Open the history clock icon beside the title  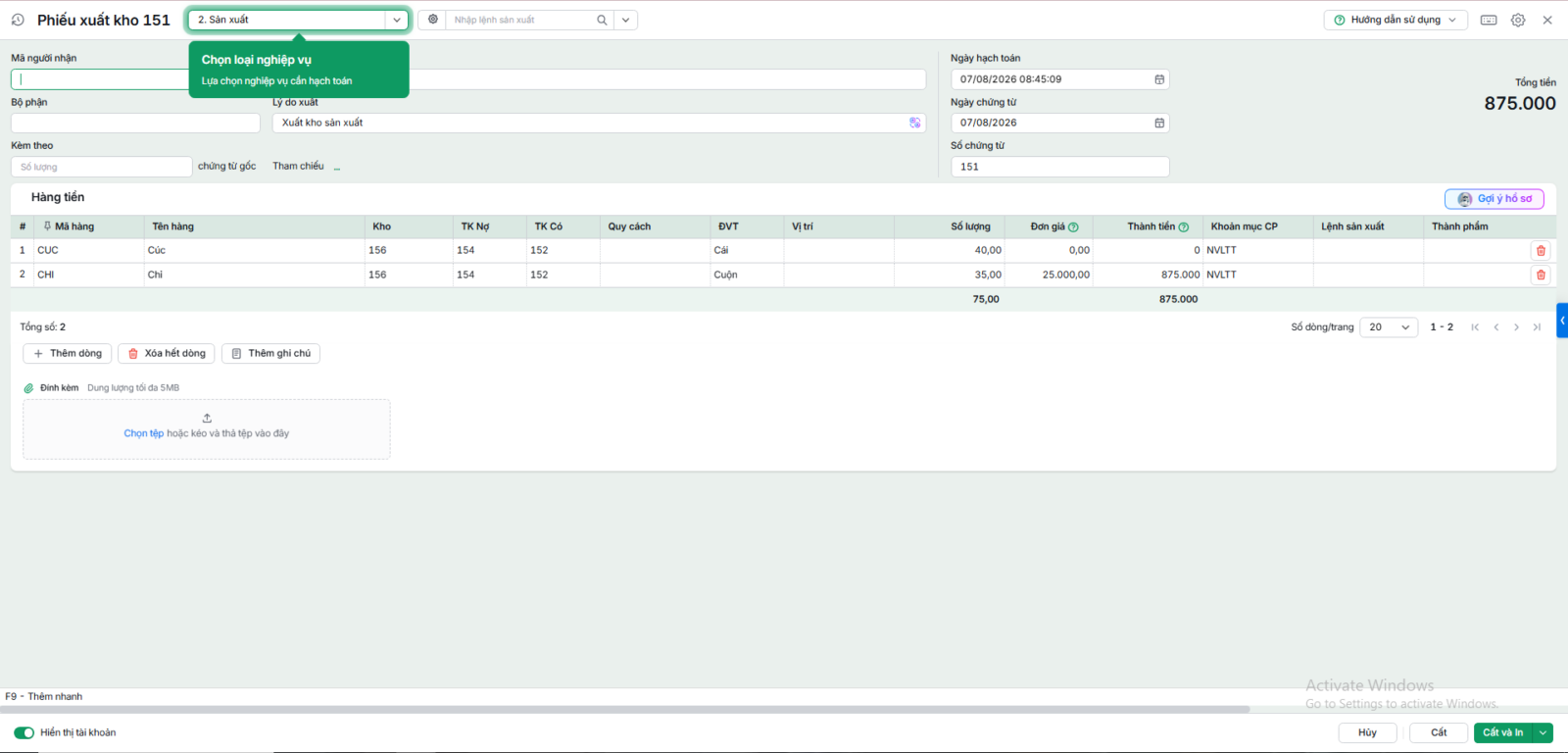coord(18,20)
